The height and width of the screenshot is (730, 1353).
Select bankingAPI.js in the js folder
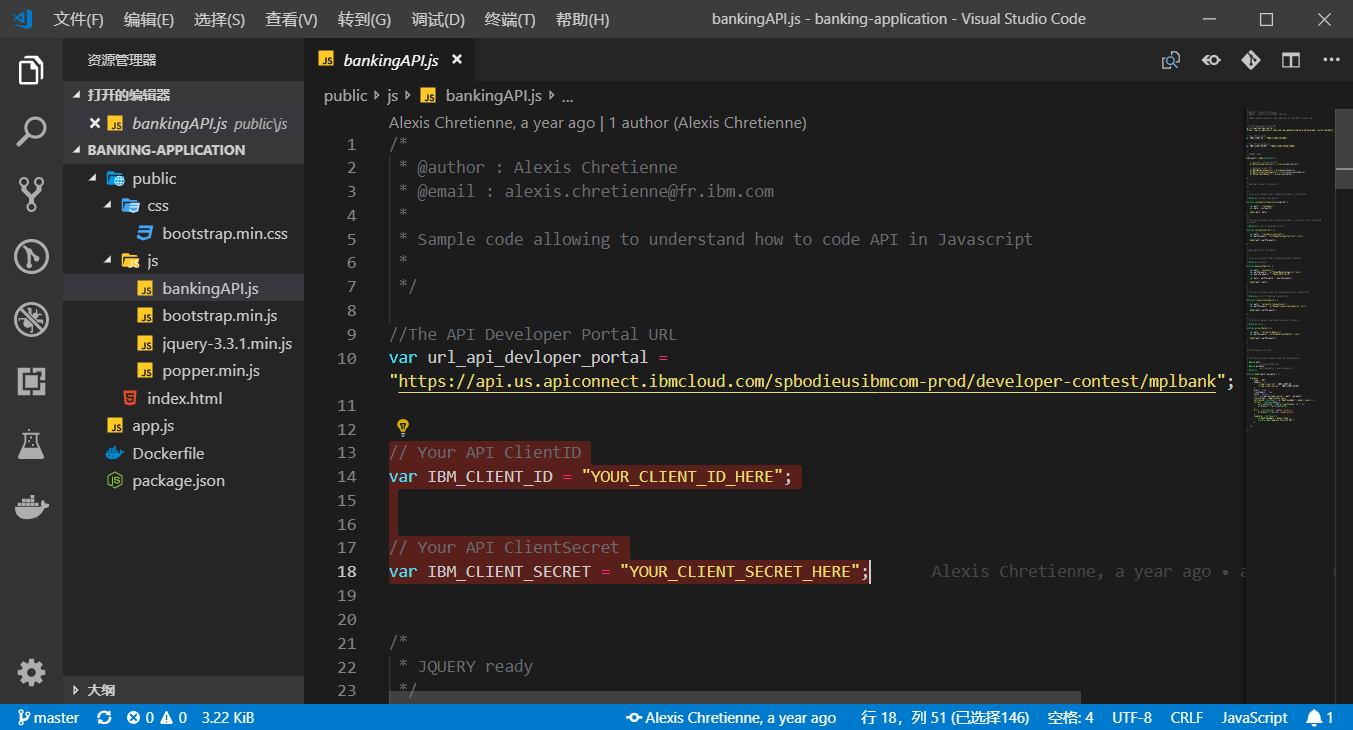183,288
